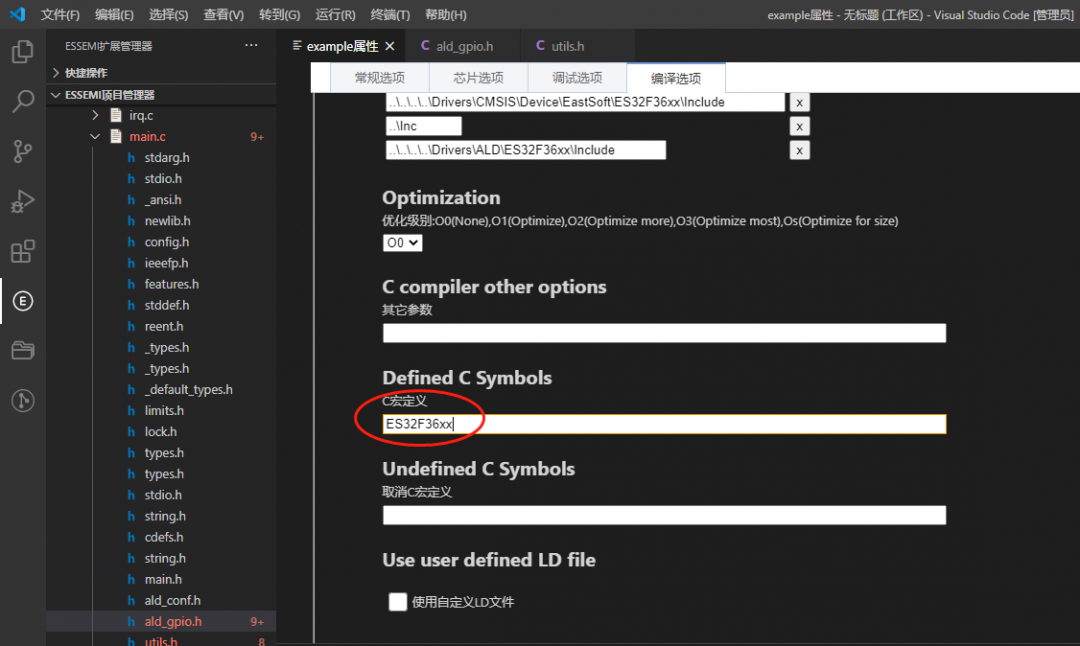
Task: Remove the ..\Inc include path
Action: (799, 126)
